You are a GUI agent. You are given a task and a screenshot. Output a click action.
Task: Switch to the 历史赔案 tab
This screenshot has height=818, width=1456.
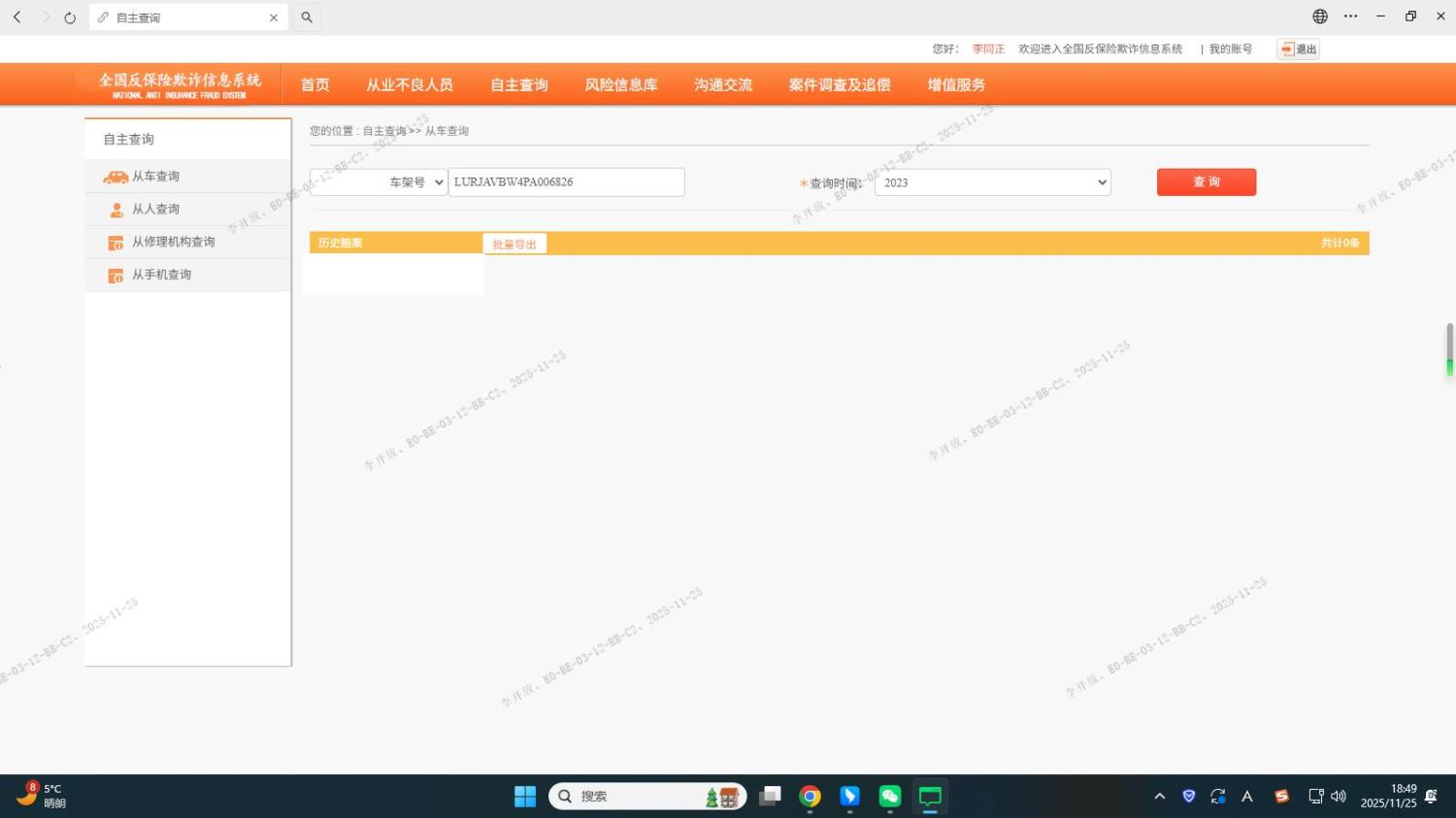tap(341, 244)
